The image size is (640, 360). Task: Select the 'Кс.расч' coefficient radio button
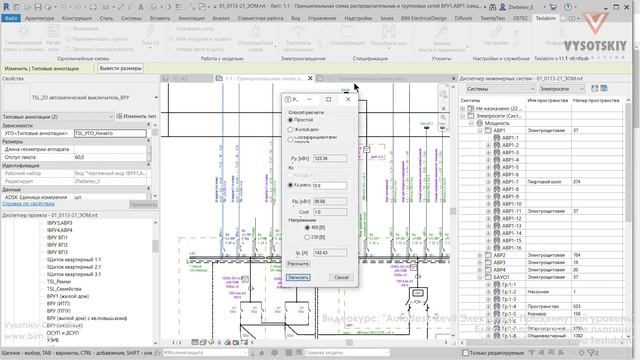[x=290, y=185]
